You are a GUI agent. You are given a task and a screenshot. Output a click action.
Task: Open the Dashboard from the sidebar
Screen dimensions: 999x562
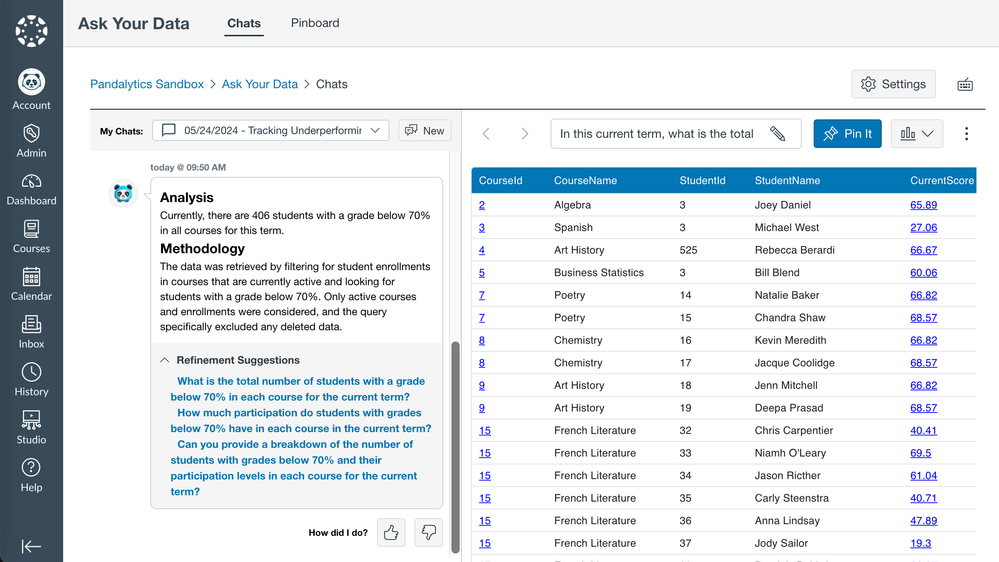(31, 188)
